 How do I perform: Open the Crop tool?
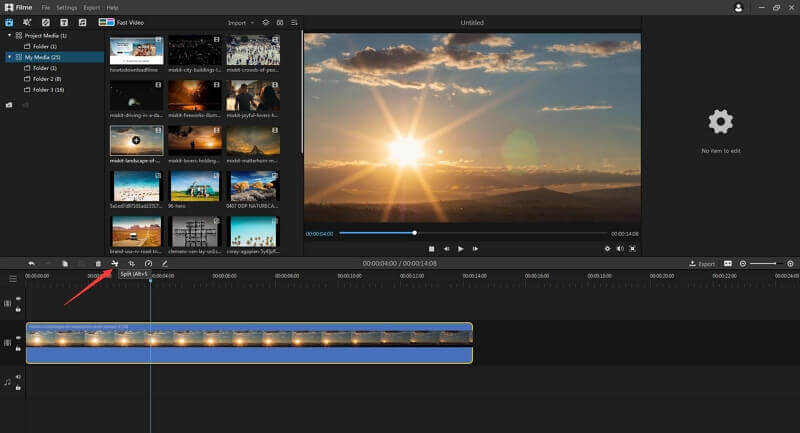[132, 264]
